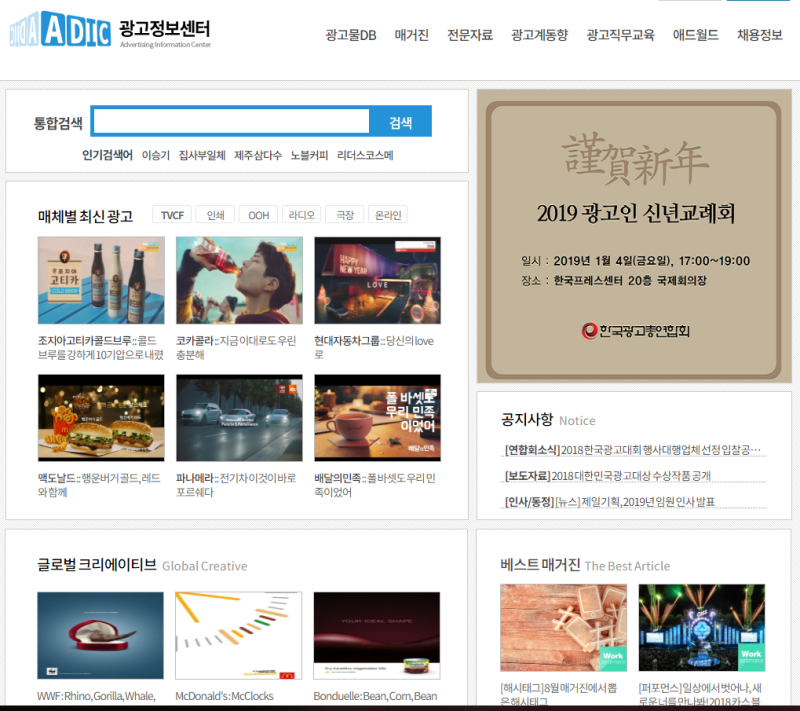Viewport: 800px width, 711px height.
Task: Open the 퍼포먼스 concert article thumbnail
Action: [x=702, y=628]
